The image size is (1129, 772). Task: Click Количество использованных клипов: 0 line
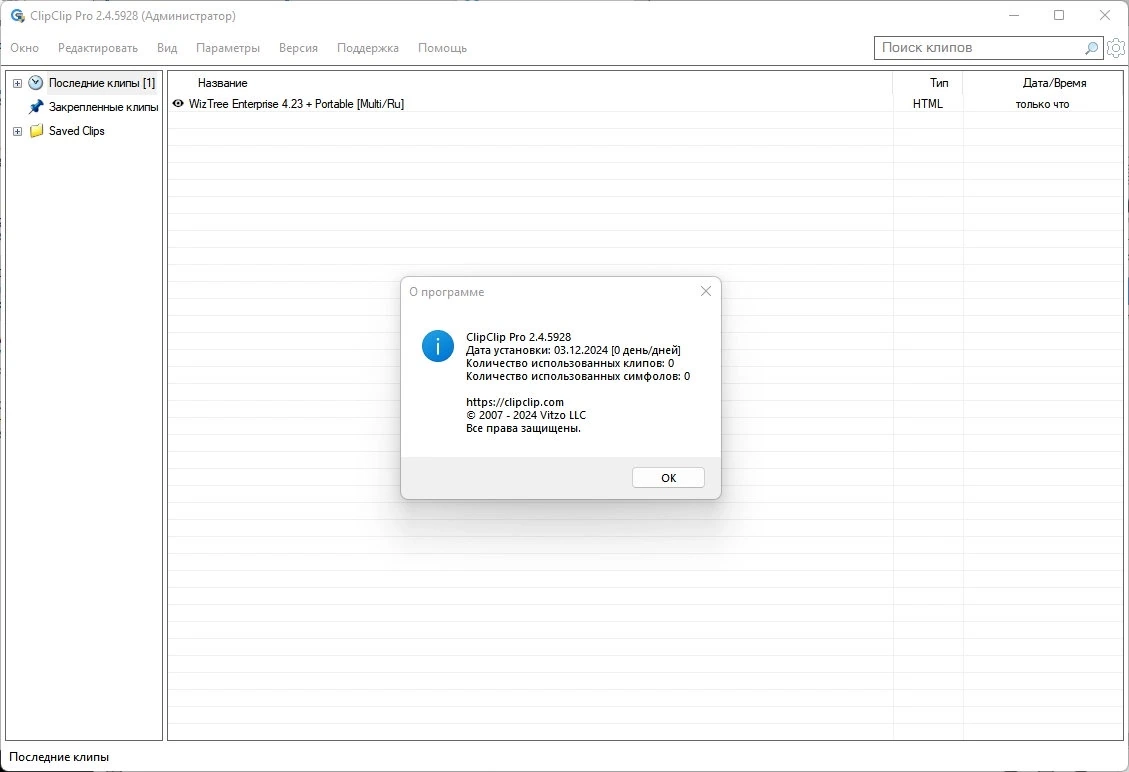tap(570, 363)
